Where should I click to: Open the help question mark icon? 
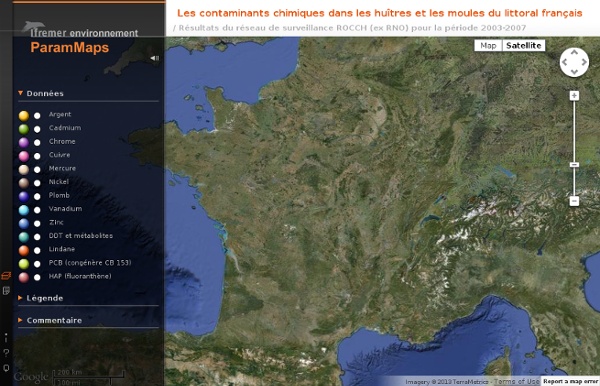pos(6,353)
